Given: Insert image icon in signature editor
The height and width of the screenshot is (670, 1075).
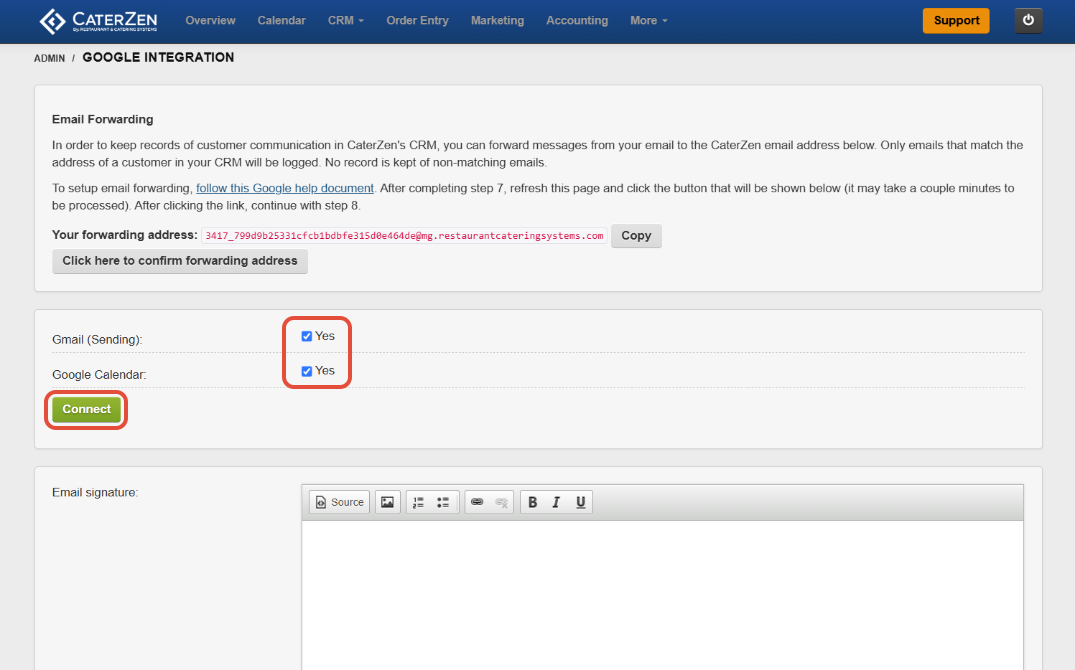Looking at the screenshot, I should point(387,502).
